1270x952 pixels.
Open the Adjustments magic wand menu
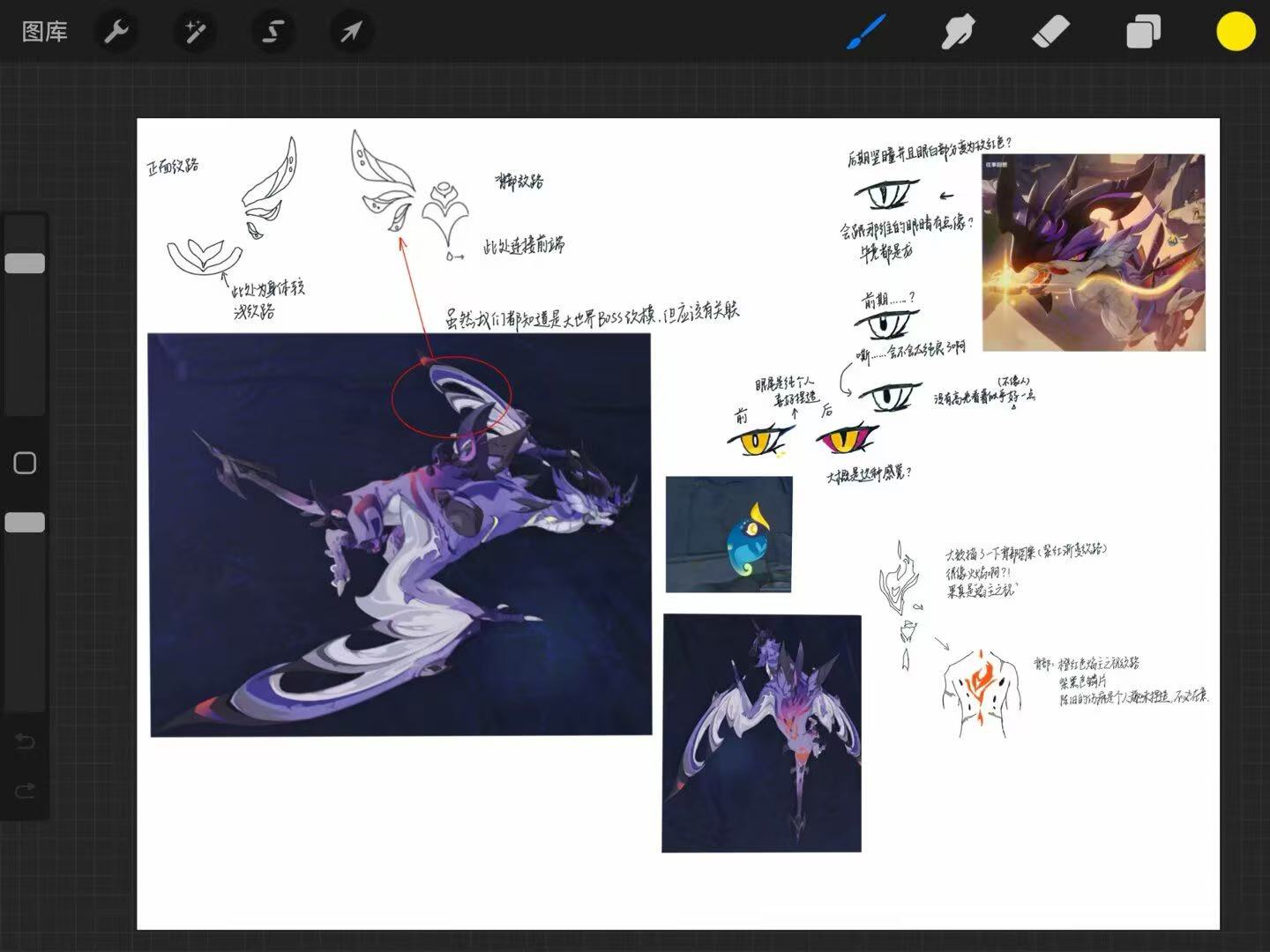point(195,33)
